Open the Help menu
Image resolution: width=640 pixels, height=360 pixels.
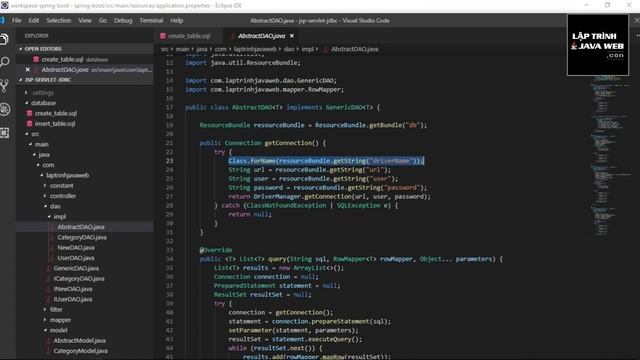pyautogui.click(x=176, y=20)
